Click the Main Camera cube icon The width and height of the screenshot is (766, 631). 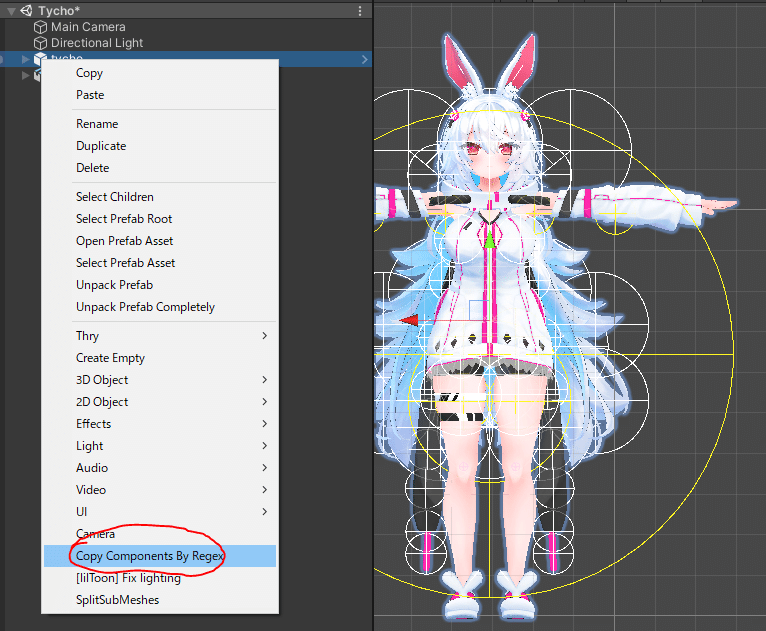(x=40, y=27)
